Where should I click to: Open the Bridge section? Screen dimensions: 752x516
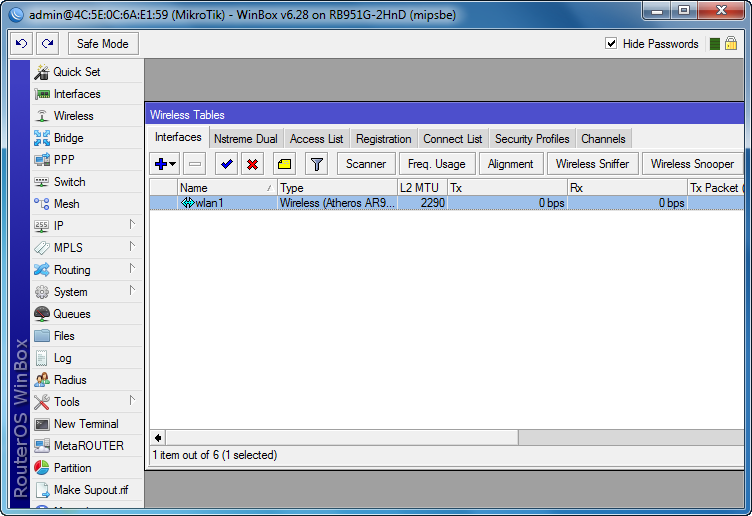point(87,138)
